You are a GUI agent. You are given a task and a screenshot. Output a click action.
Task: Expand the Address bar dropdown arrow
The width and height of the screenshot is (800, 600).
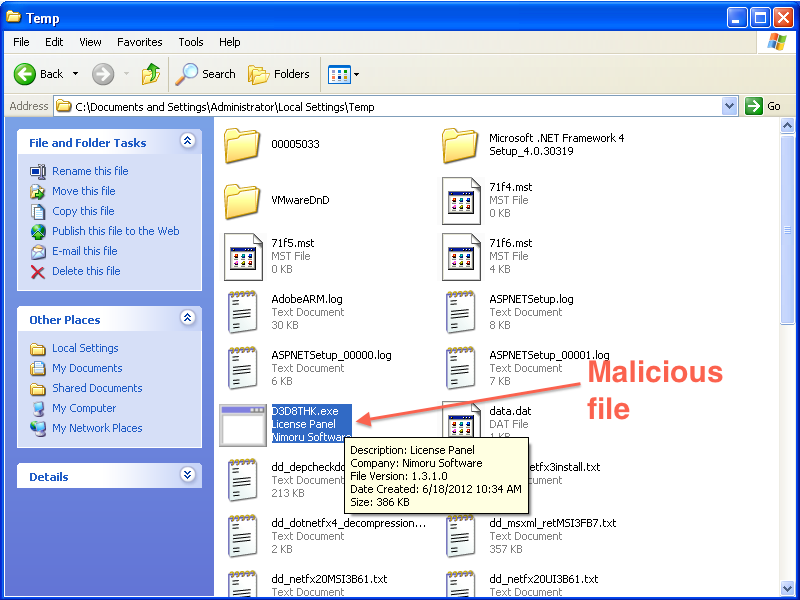pyautogui.click(x=729, y=106)
